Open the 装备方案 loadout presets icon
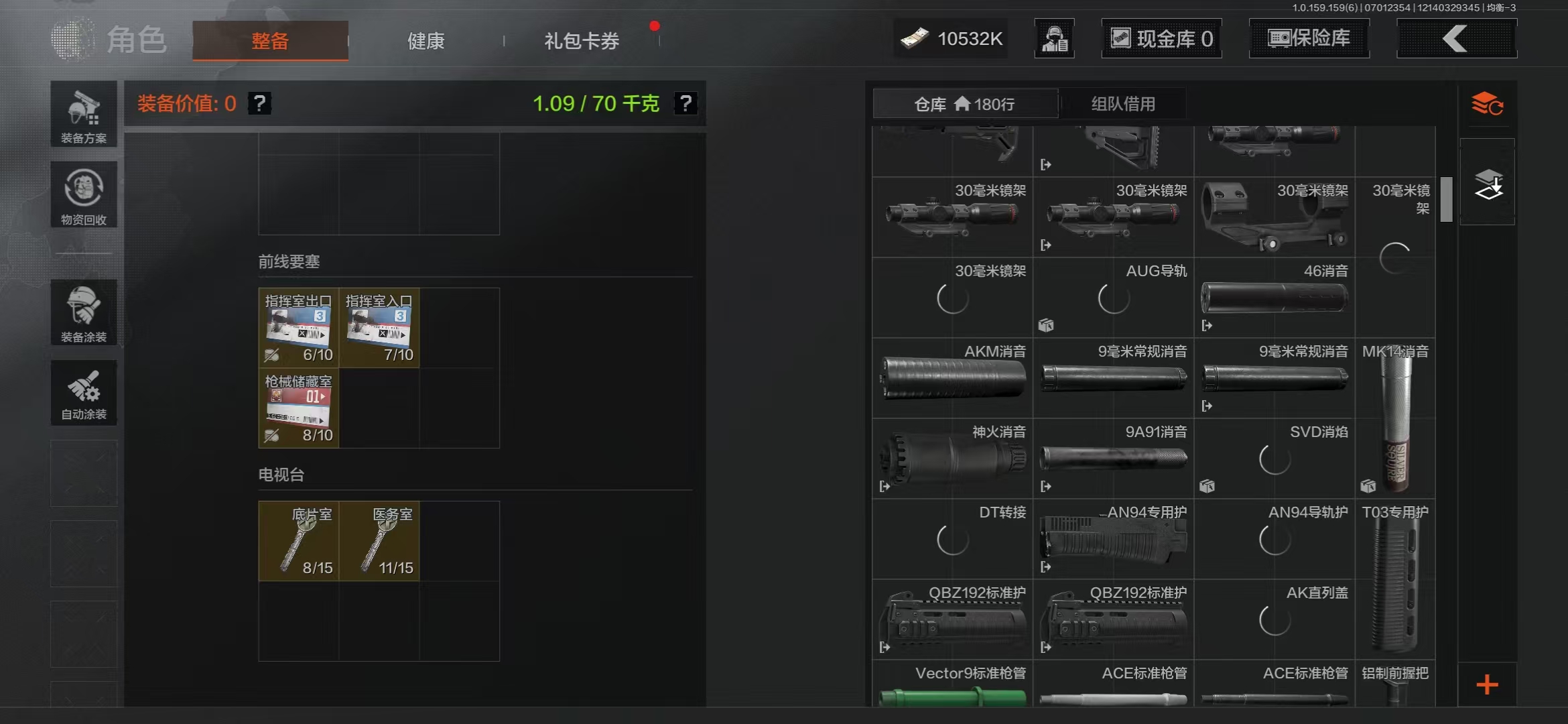The height and width of the screenshot is (724, 1568). pyautogui.click(x=84, y=114)
